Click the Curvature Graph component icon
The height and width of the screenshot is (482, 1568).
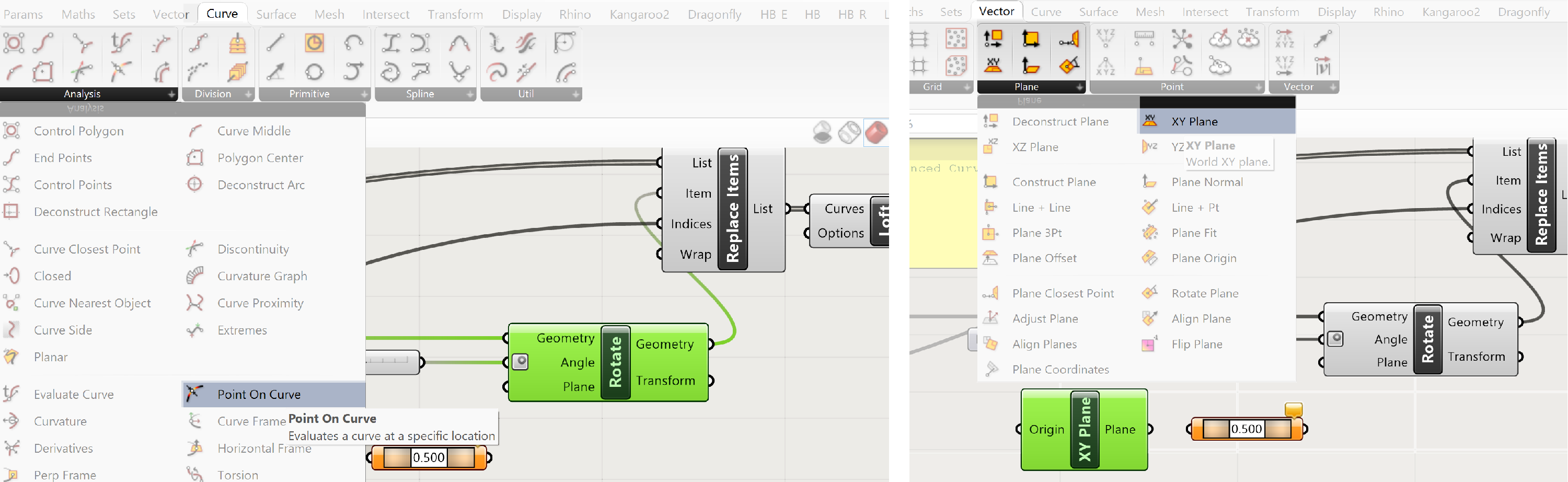click(195, 276)
